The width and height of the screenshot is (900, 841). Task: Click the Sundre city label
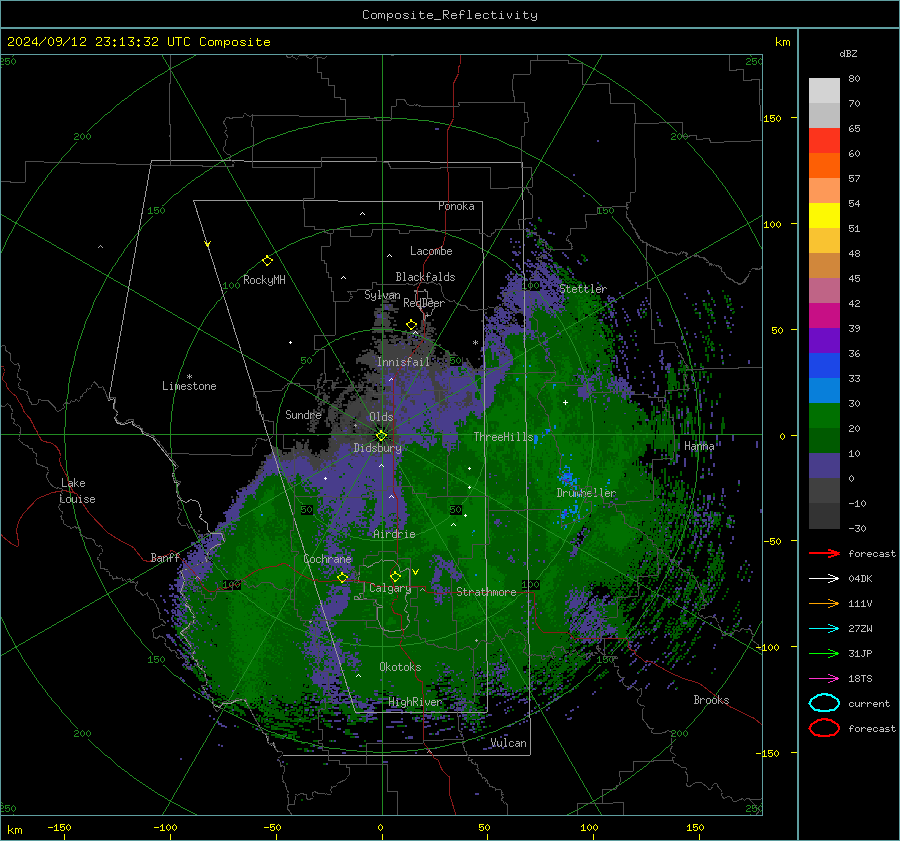coord(303,415)
